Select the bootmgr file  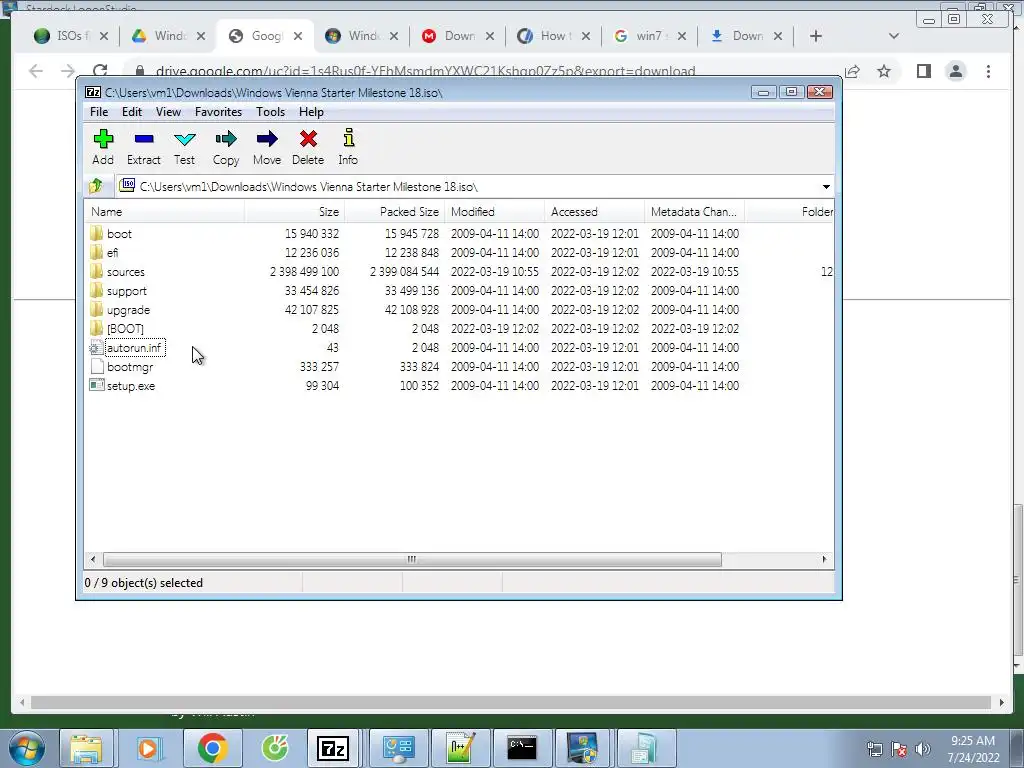(129, 367)
